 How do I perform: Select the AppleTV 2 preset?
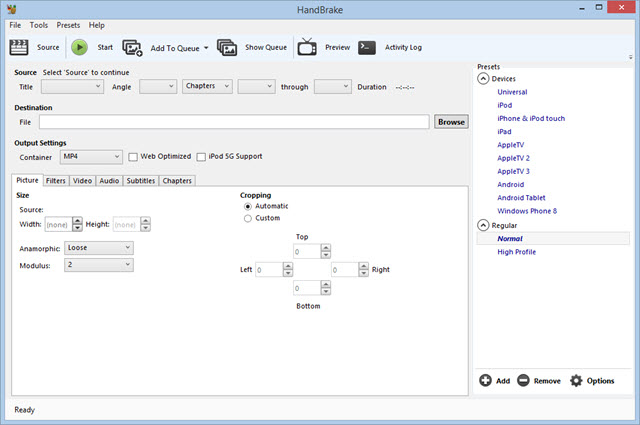(x=513, y=158)
